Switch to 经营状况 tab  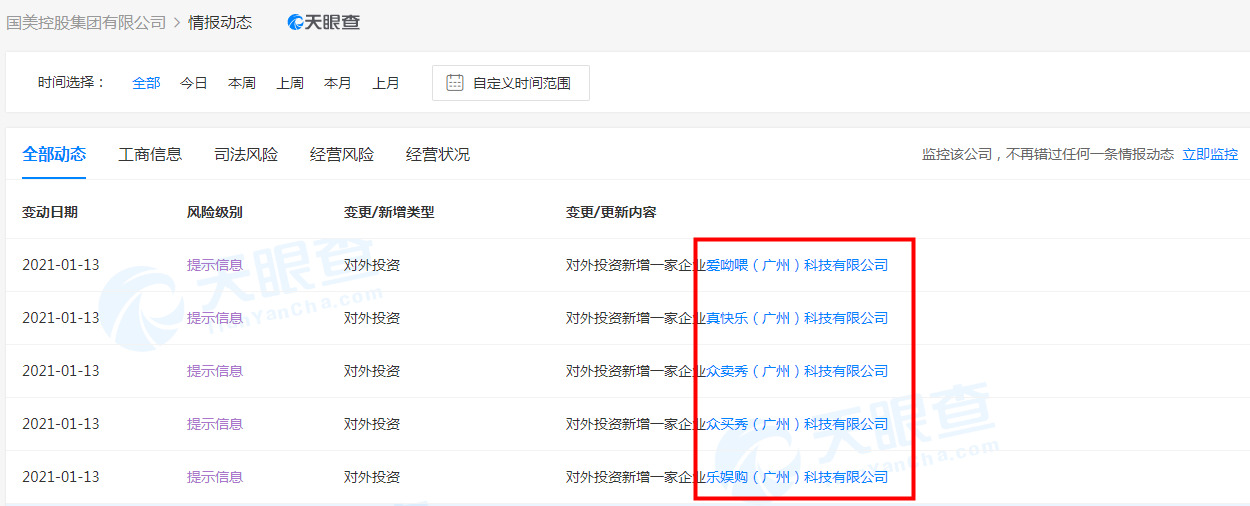click(438, 154)
